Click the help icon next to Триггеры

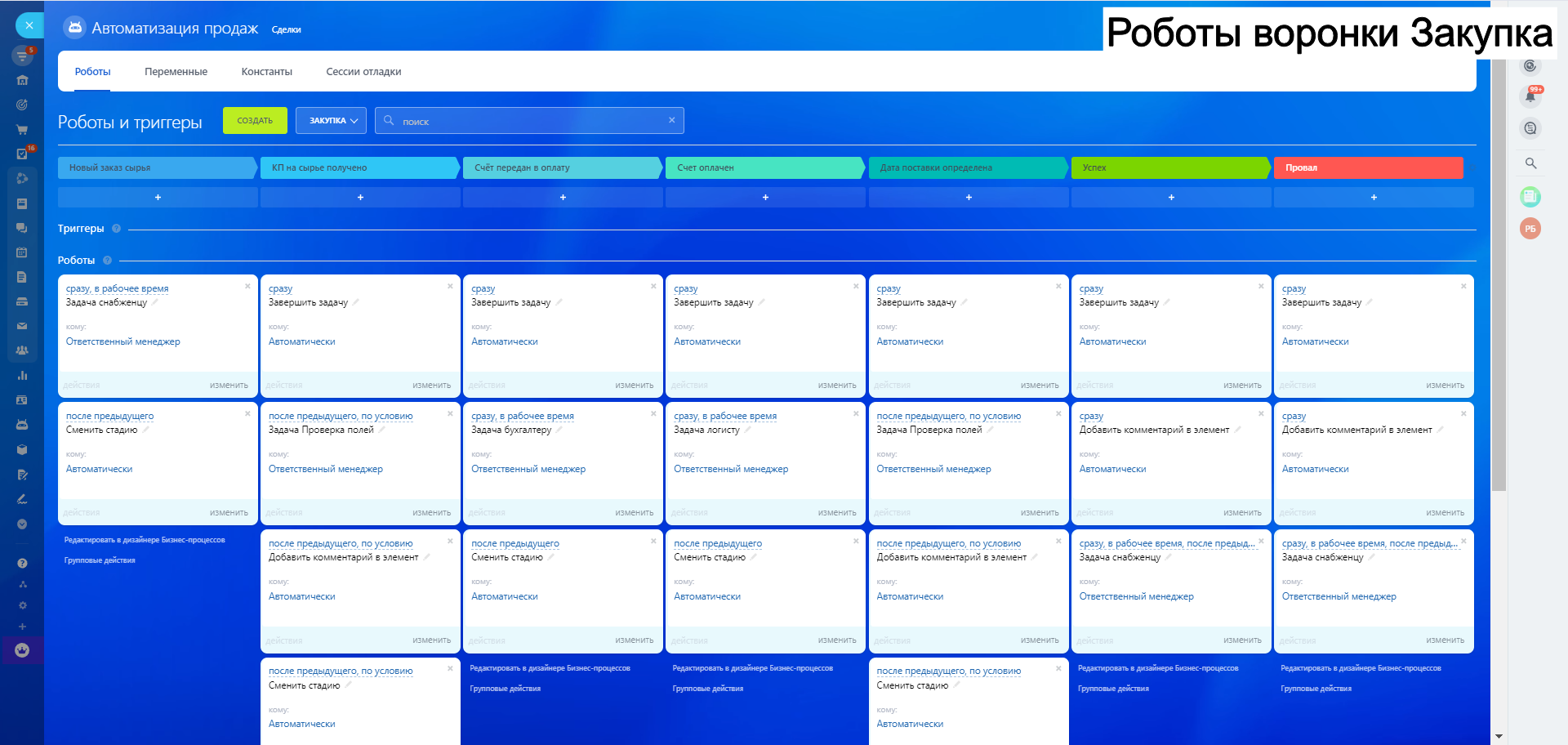click(116, 229)
